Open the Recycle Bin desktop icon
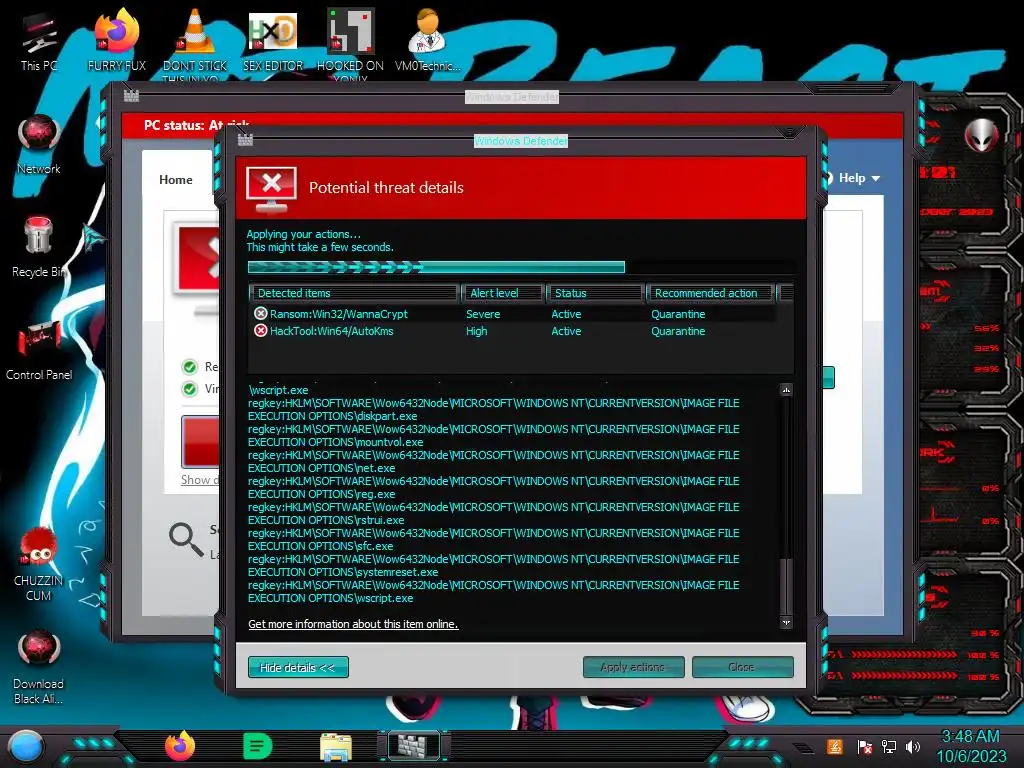1024x768 pixels. point(39,247)
